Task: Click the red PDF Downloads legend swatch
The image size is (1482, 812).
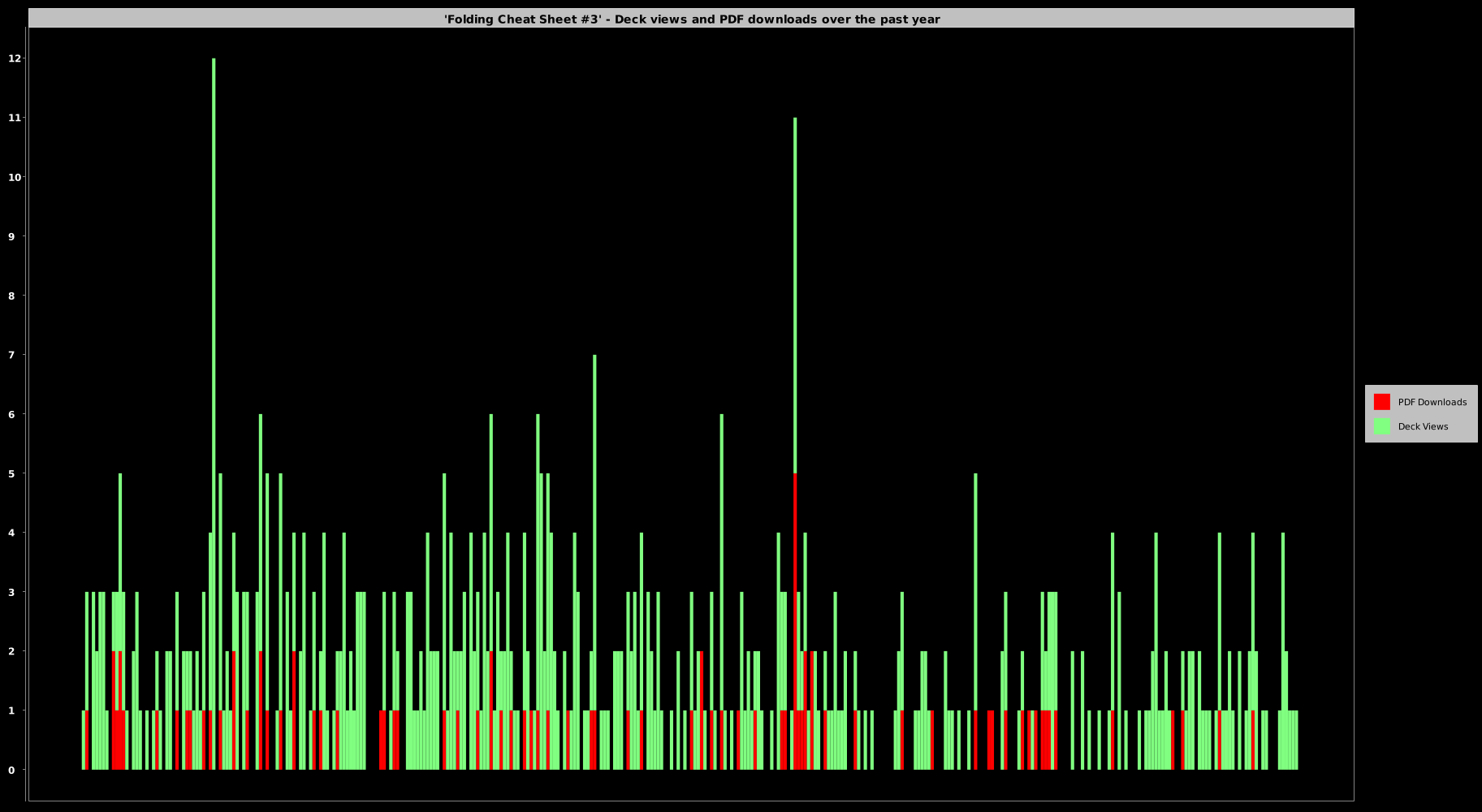Action: 1381,402
